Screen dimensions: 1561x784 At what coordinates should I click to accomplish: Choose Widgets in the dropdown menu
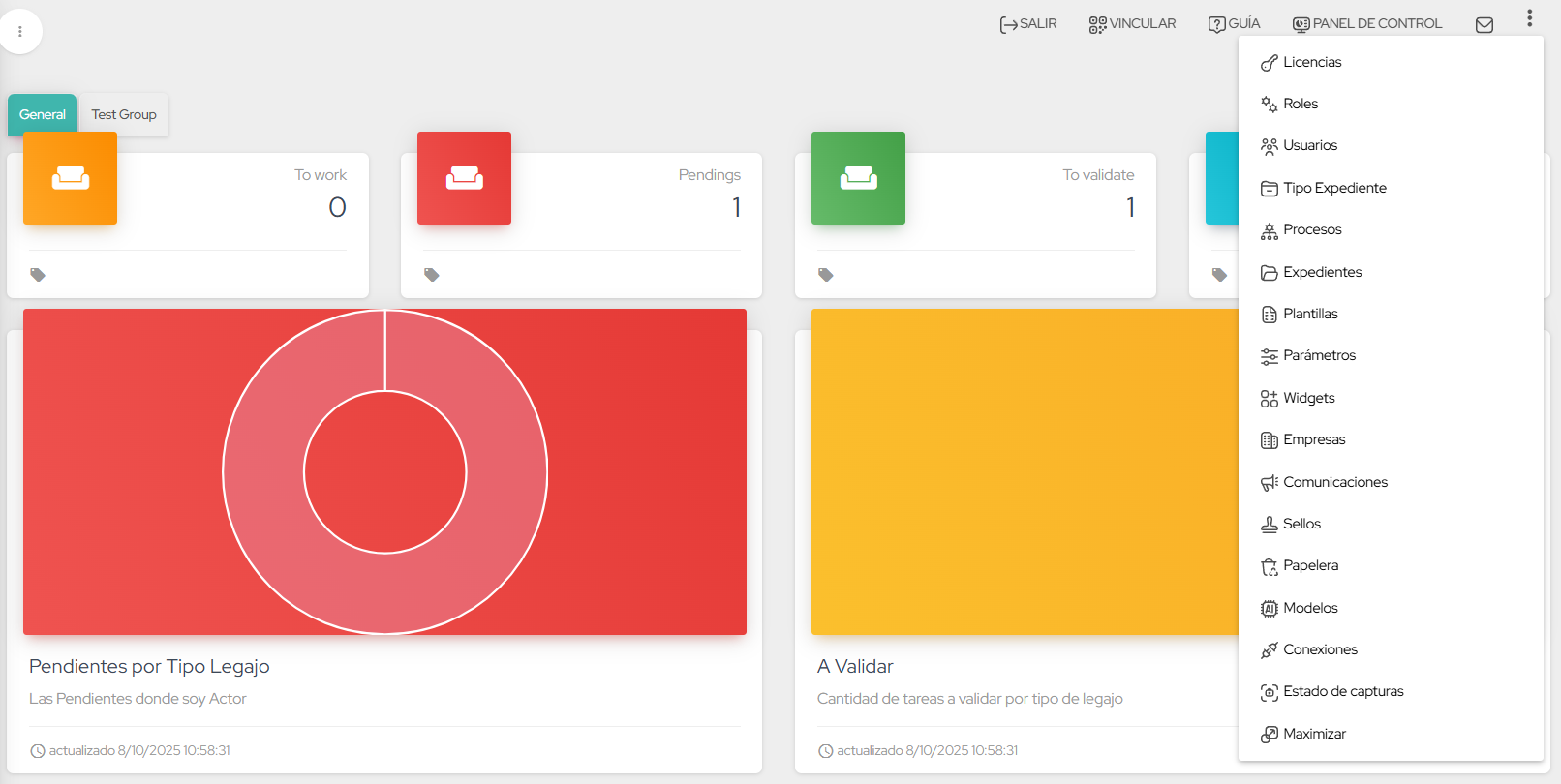(1308, 398)
